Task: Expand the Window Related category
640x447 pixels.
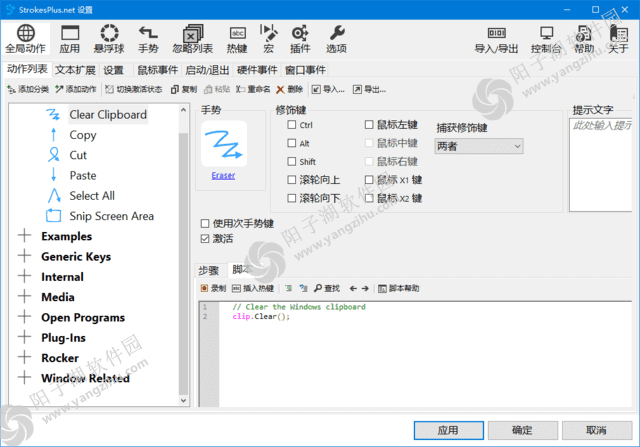Action: 24,378
